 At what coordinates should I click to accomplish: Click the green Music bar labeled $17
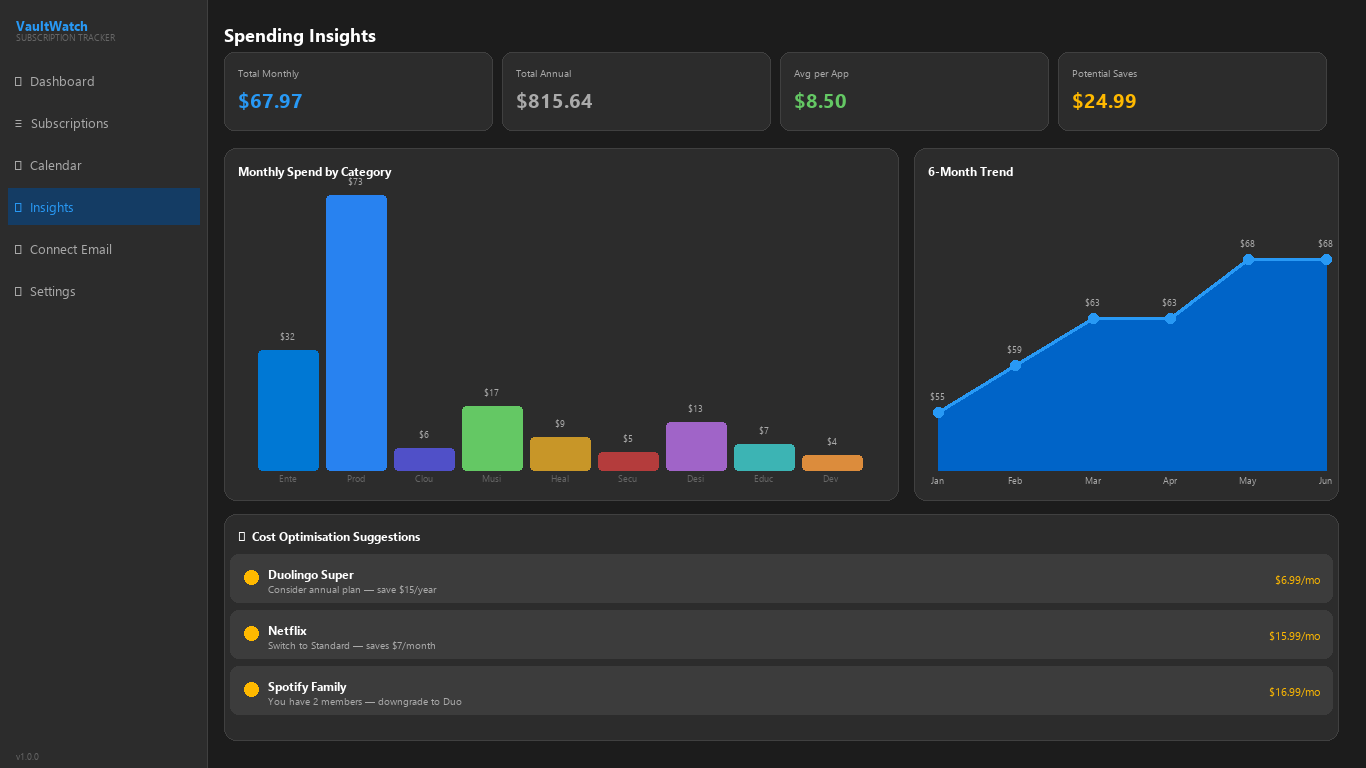492,438
